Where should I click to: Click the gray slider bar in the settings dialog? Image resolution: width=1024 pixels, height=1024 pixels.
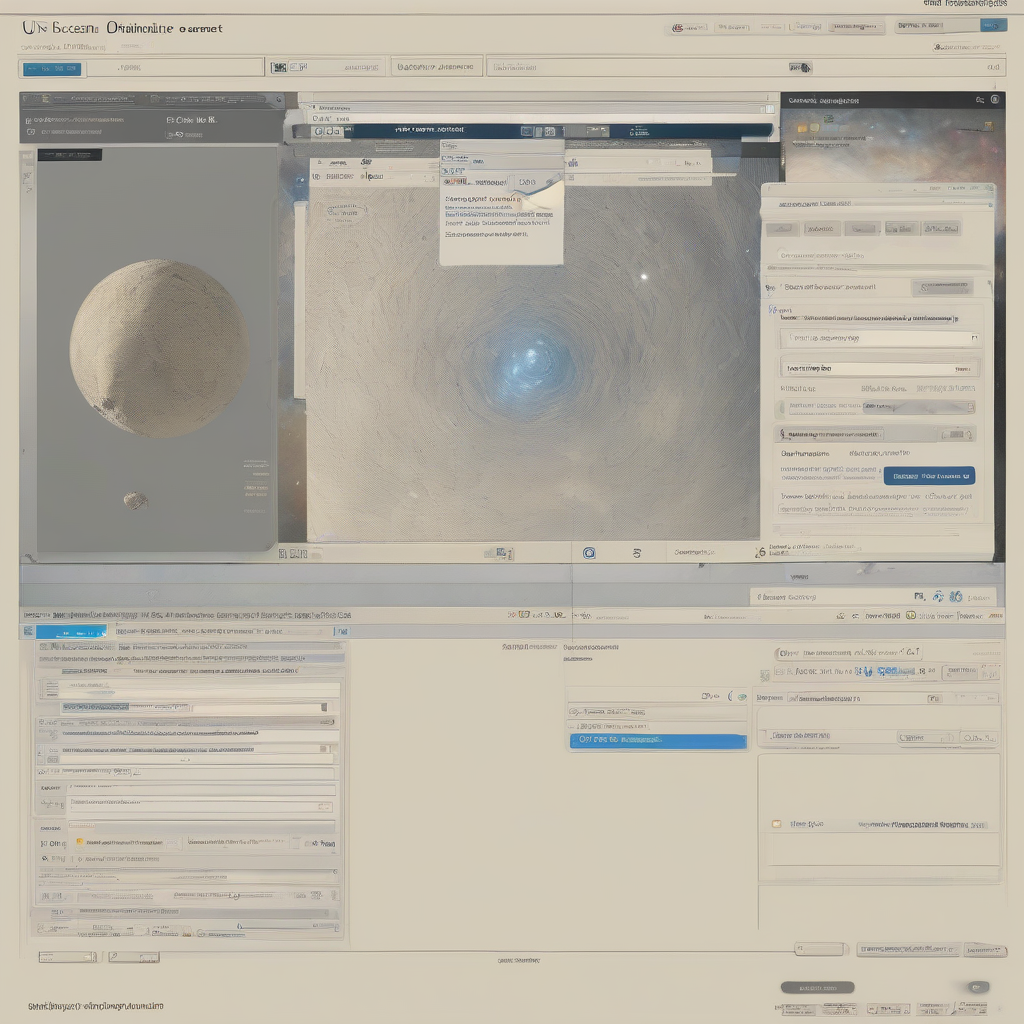[x=880, y=407]
